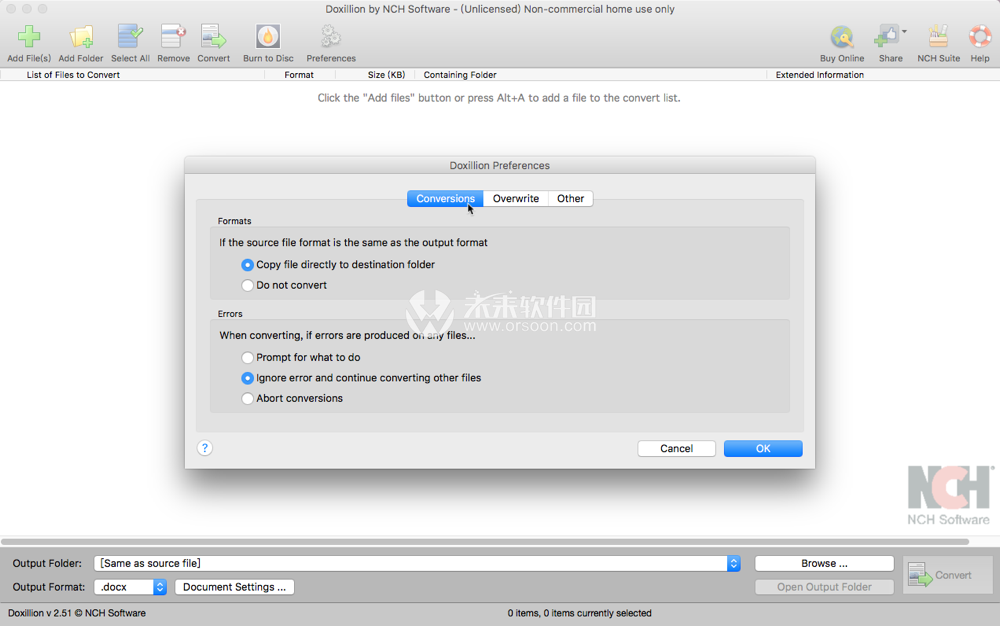Switch to the Overwrite tab
The image size is (1000, 626).
515,198
